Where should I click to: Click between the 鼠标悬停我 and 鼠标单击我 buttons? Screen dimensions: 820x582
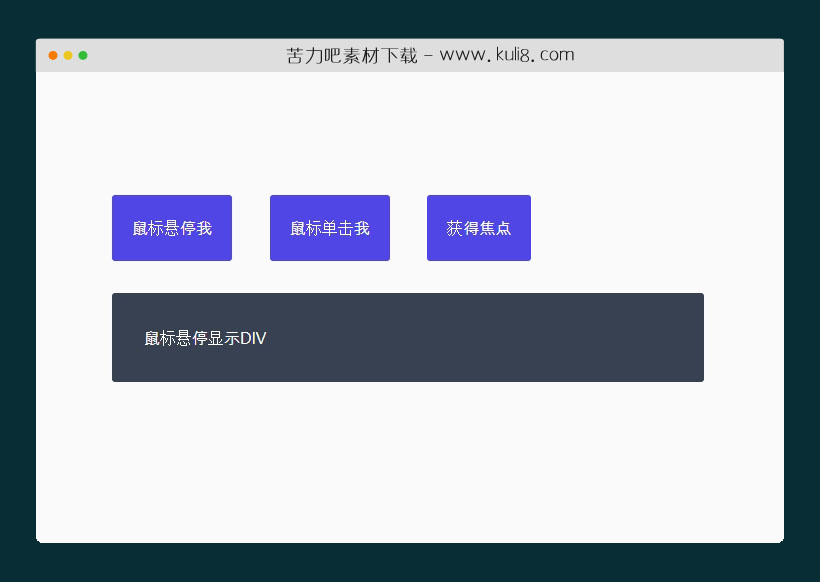tap(250, 227)
